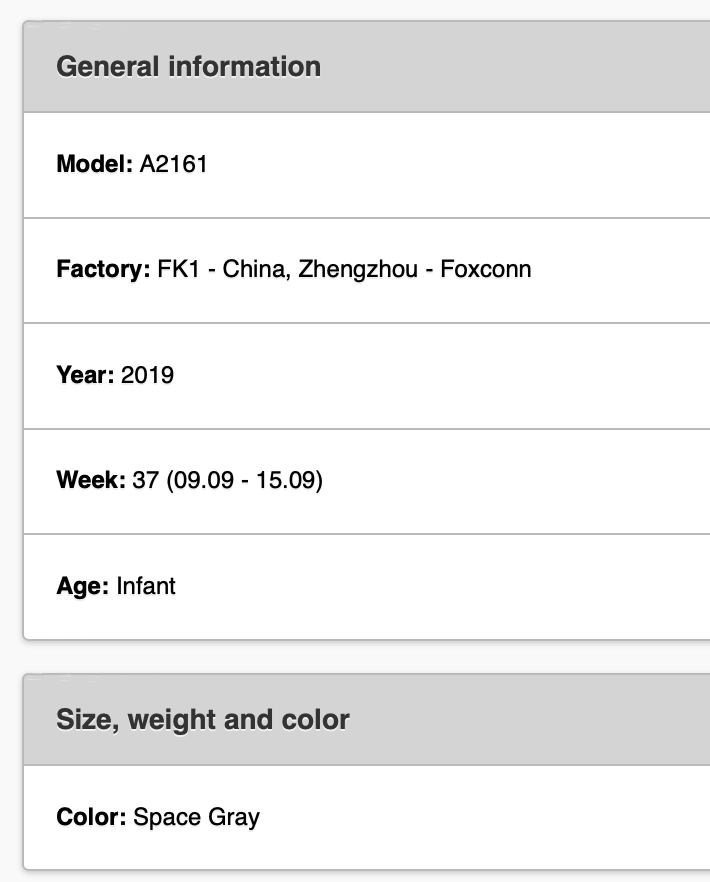
Task: Click the Color row under Size, weight and color
Action: pos(367,817)
